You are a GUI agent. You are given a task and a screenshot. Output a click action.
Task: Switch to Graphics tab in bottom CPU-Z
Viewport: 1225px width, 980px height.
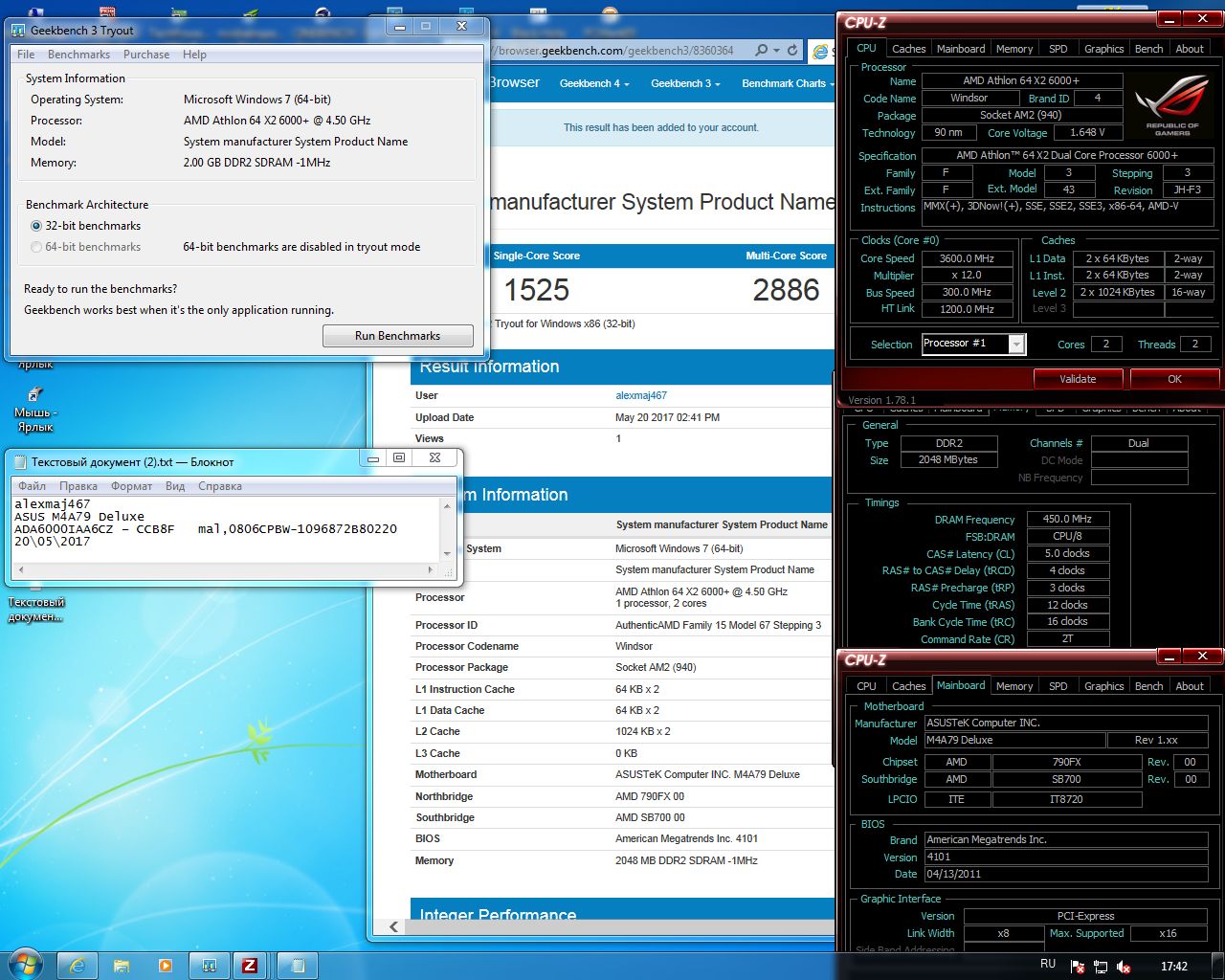click(1103, 686)
